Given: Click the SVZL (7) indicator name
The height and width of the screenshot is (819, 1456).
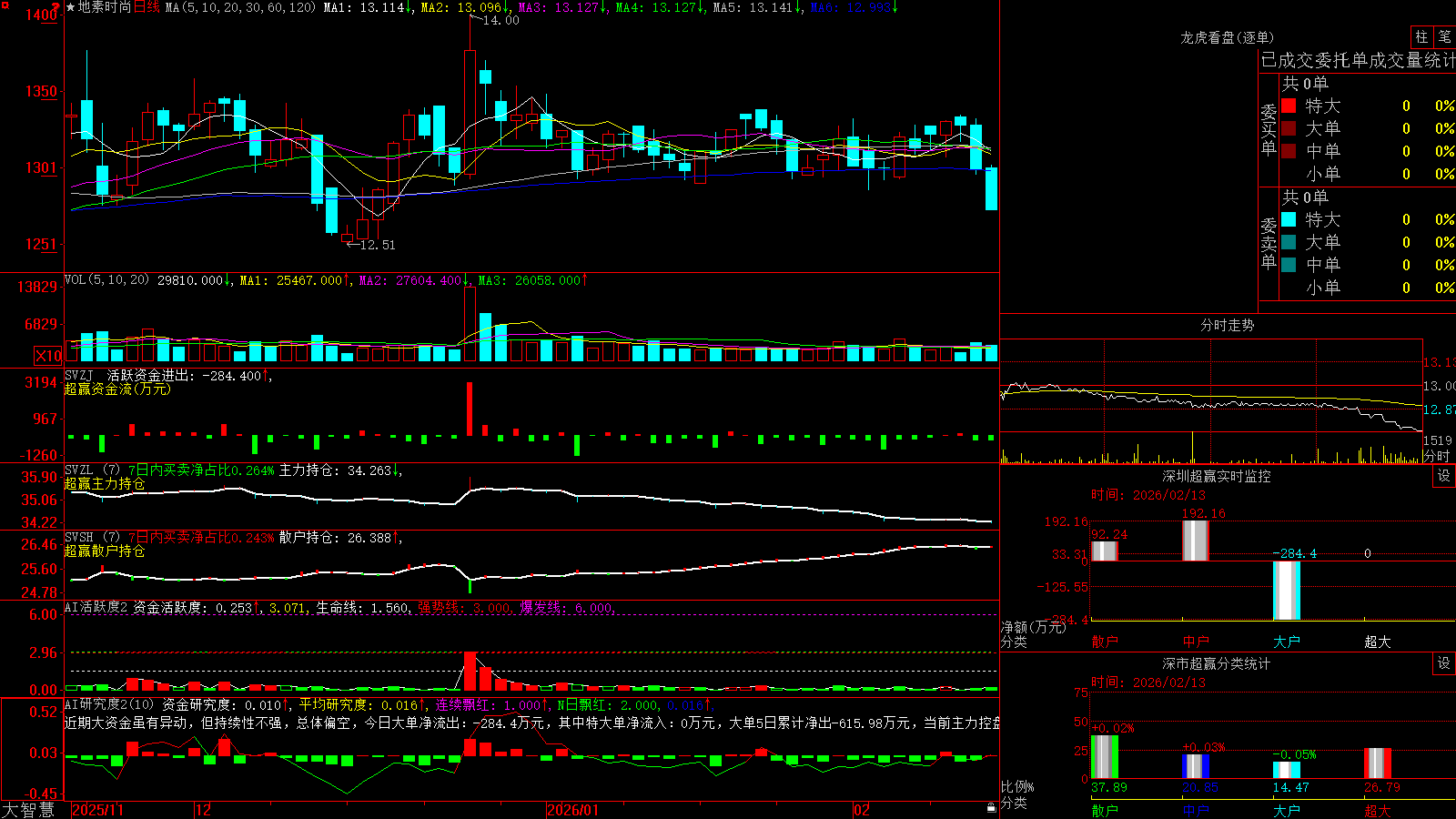Looking at the screenshot, I should click(x=92, y=470).
